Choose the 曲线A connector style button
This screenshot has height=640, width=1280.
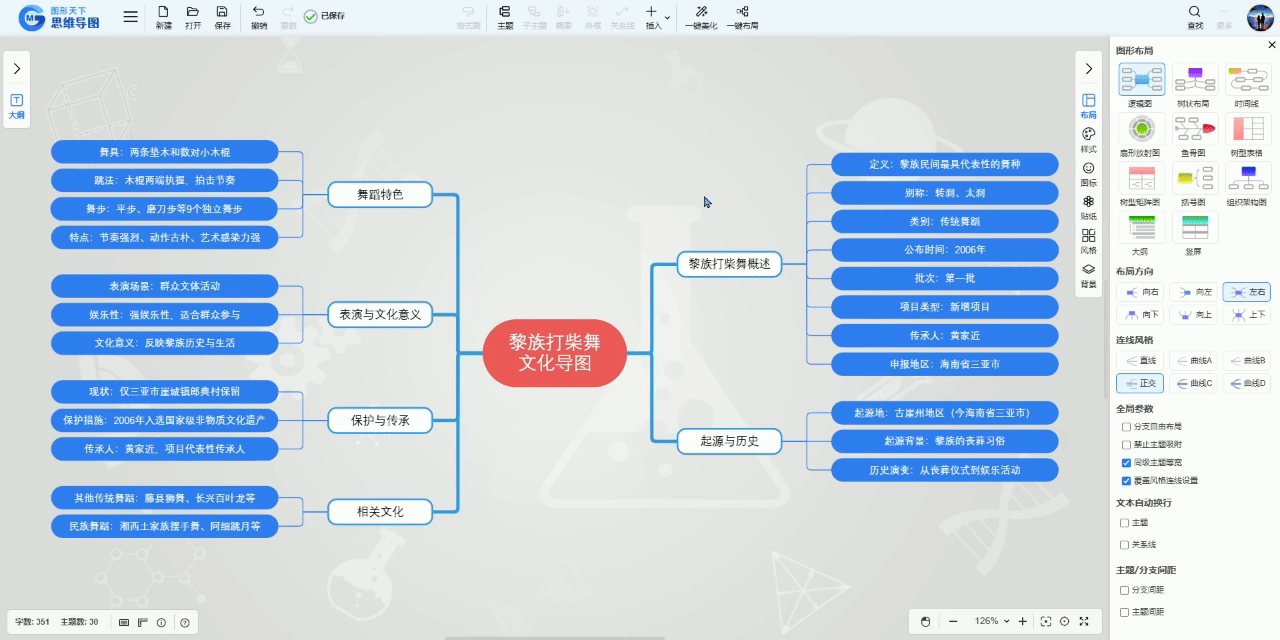[1194, 360]
